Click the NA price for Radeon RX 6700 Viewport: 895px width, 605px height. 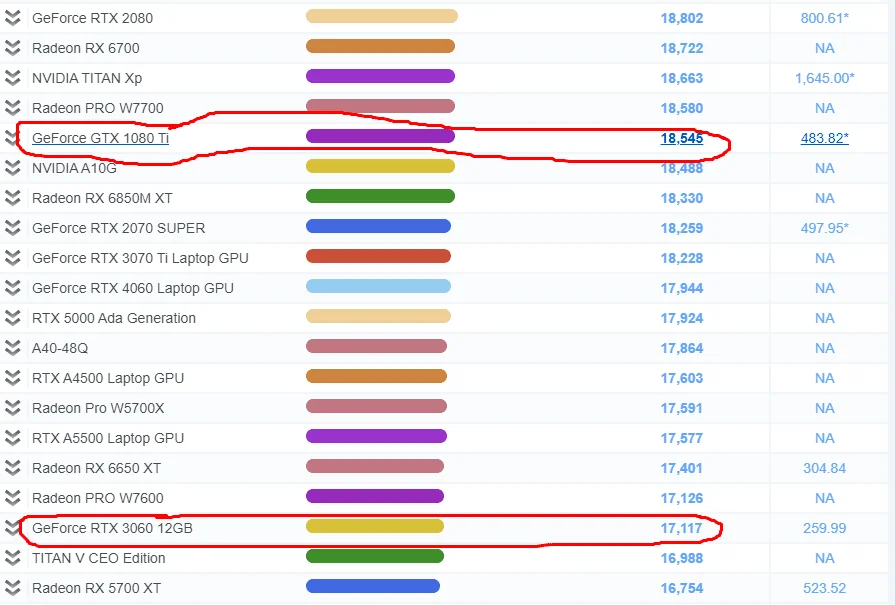(825, 48)
